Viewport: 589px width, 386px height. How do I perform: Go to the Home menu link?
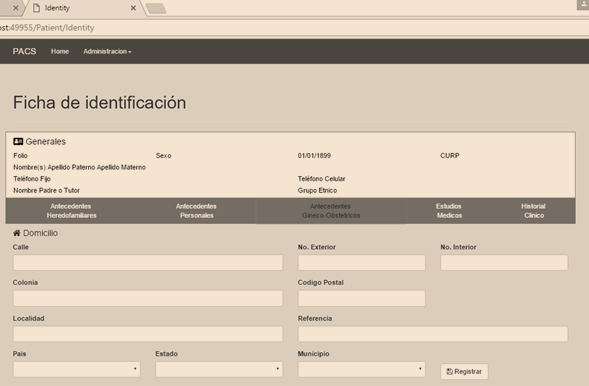[x=60, y=51]
